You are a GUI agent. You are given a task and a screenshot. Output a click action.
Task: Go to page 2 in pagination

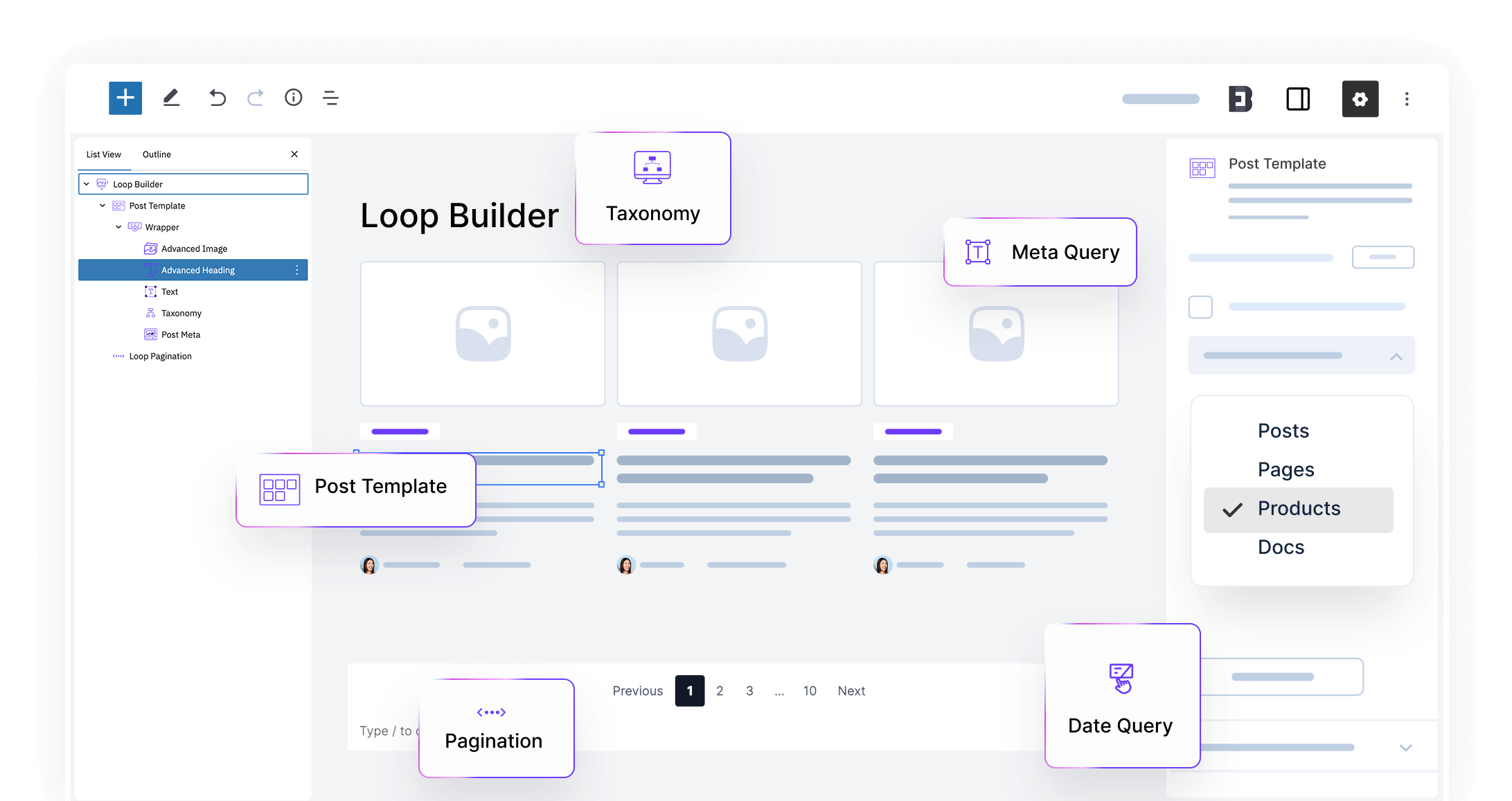pos(720,691)
